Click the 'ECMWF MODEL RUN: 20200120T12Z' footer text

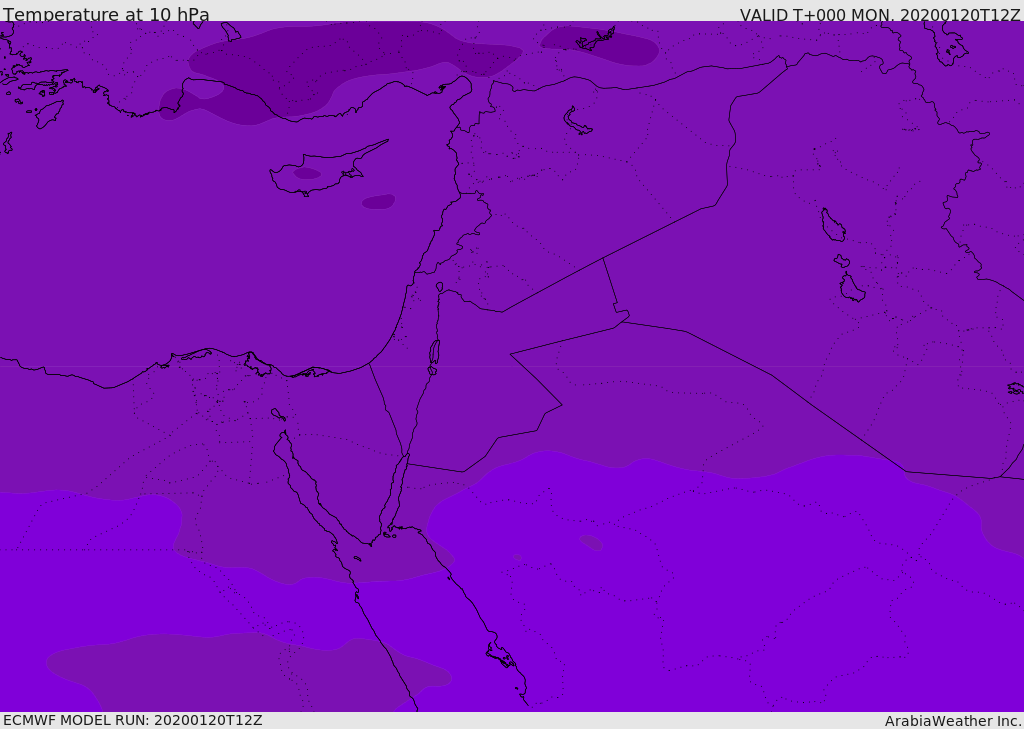click(x=133, y=720)
